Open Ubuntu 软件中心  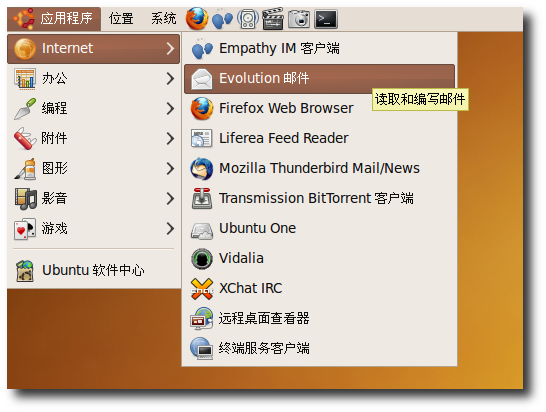click(93, 271)
